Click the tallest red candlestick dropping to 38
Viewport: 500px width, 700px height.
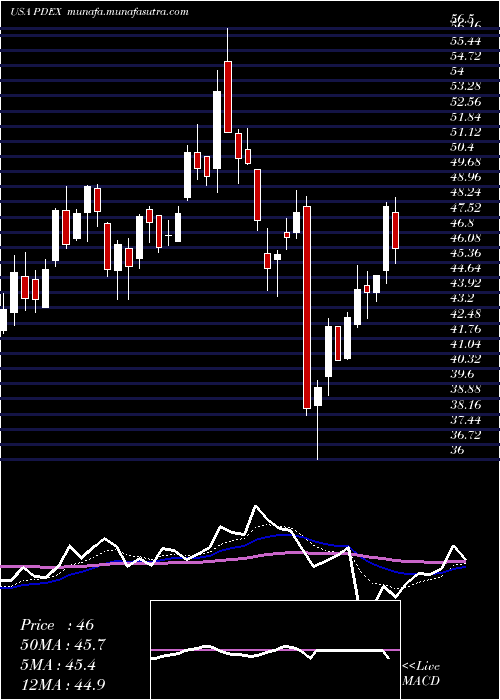click(x=307, y=308)
